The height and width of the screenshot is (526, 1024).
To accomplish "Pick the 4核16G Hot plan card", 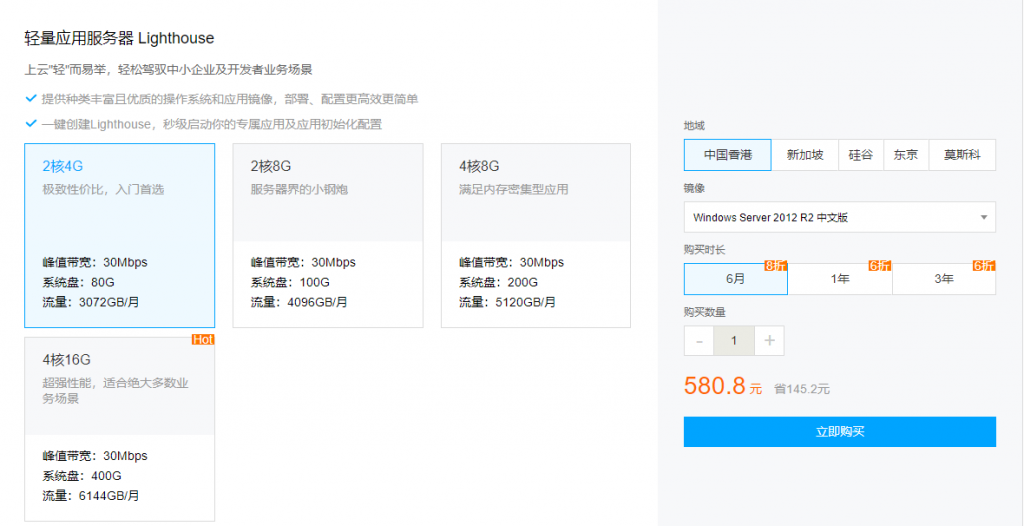I will click(x=120, y=429).
